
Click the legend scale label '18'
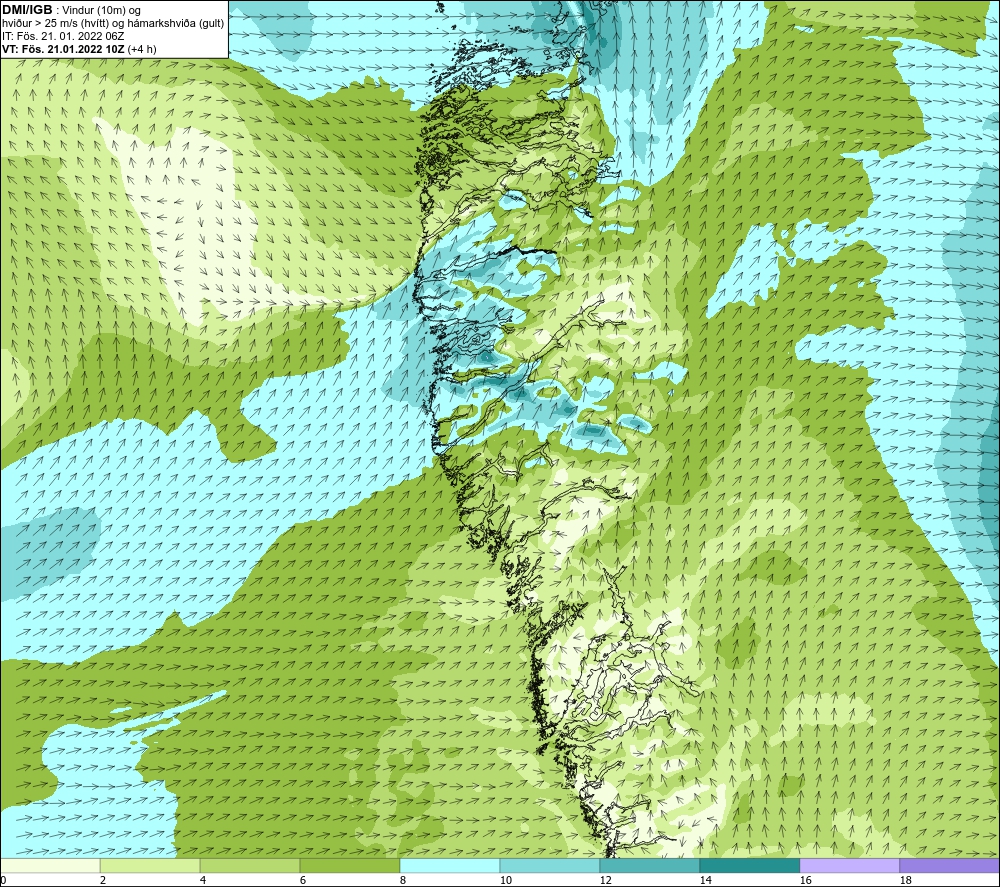[x=905, y=880]
